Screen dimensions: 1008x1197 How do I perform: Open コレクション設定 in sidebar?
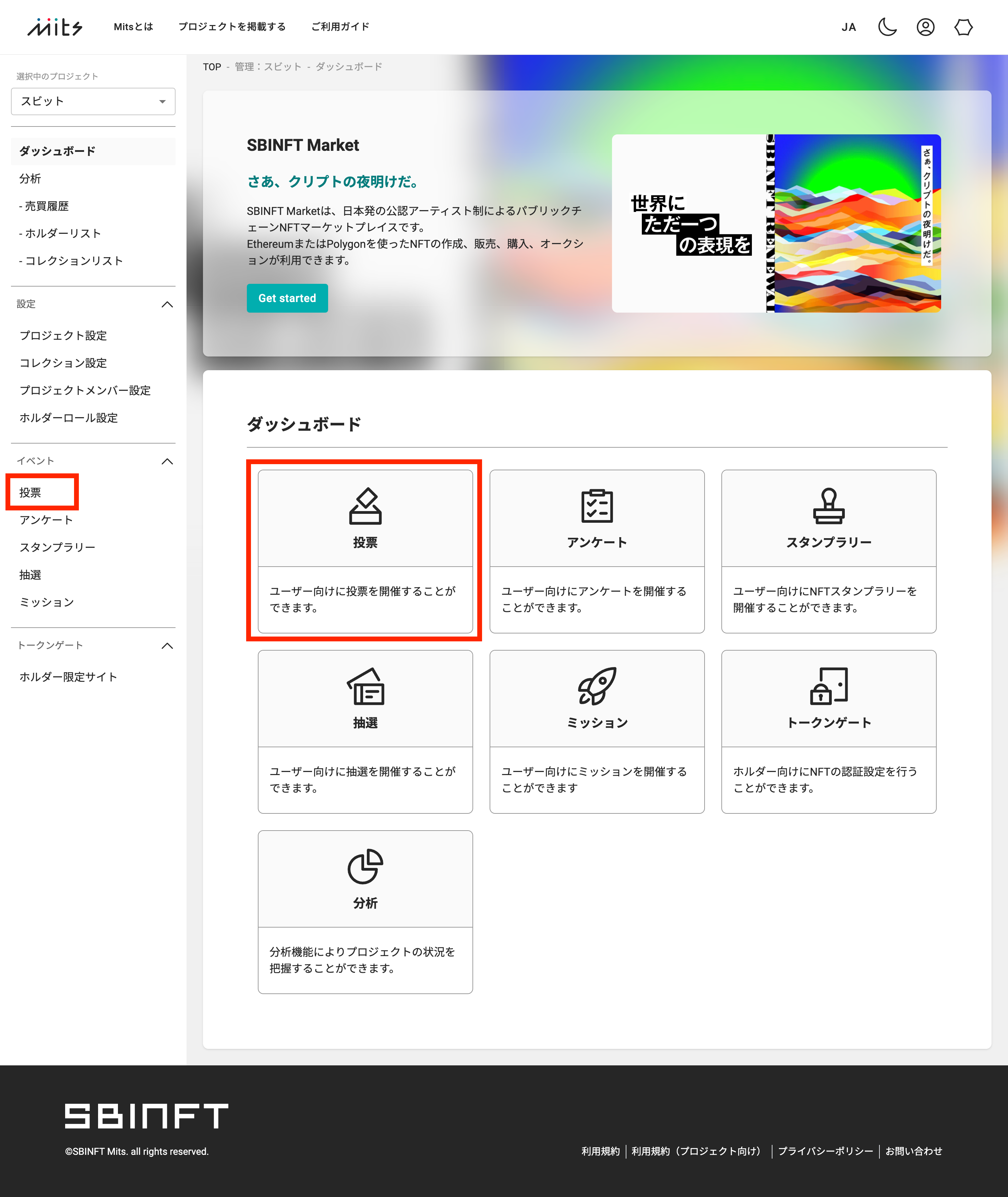[63, 363]
